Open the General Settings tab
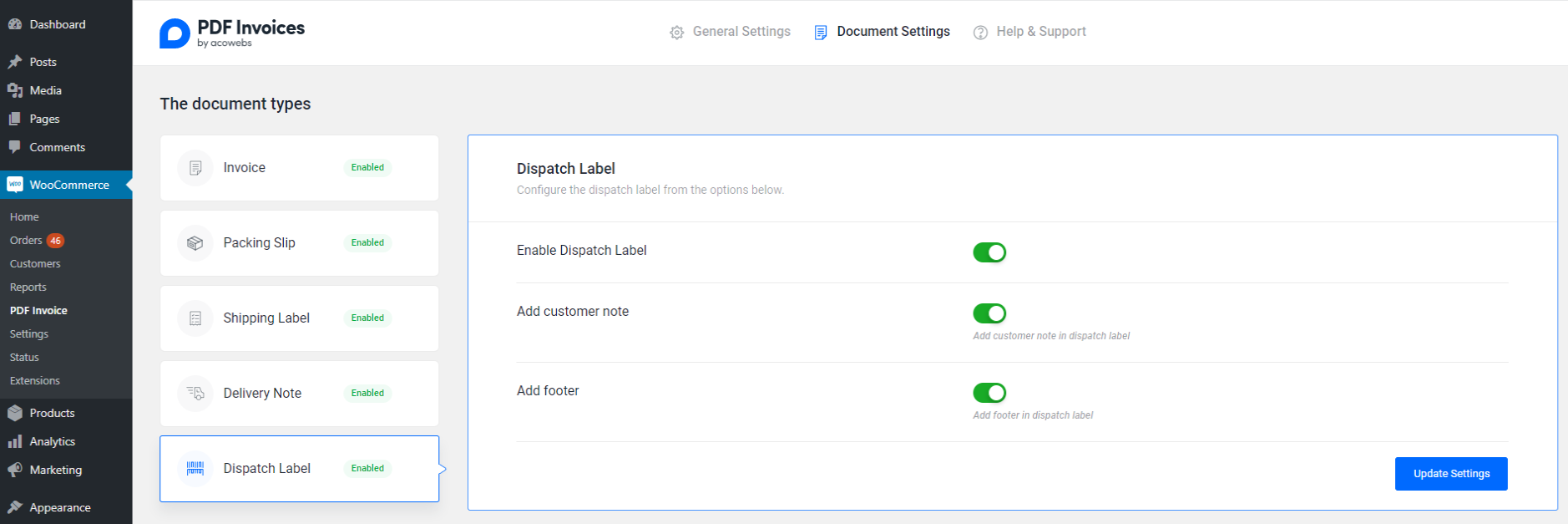The width and height of the screenshot is (1568, 524). [731, 32]
